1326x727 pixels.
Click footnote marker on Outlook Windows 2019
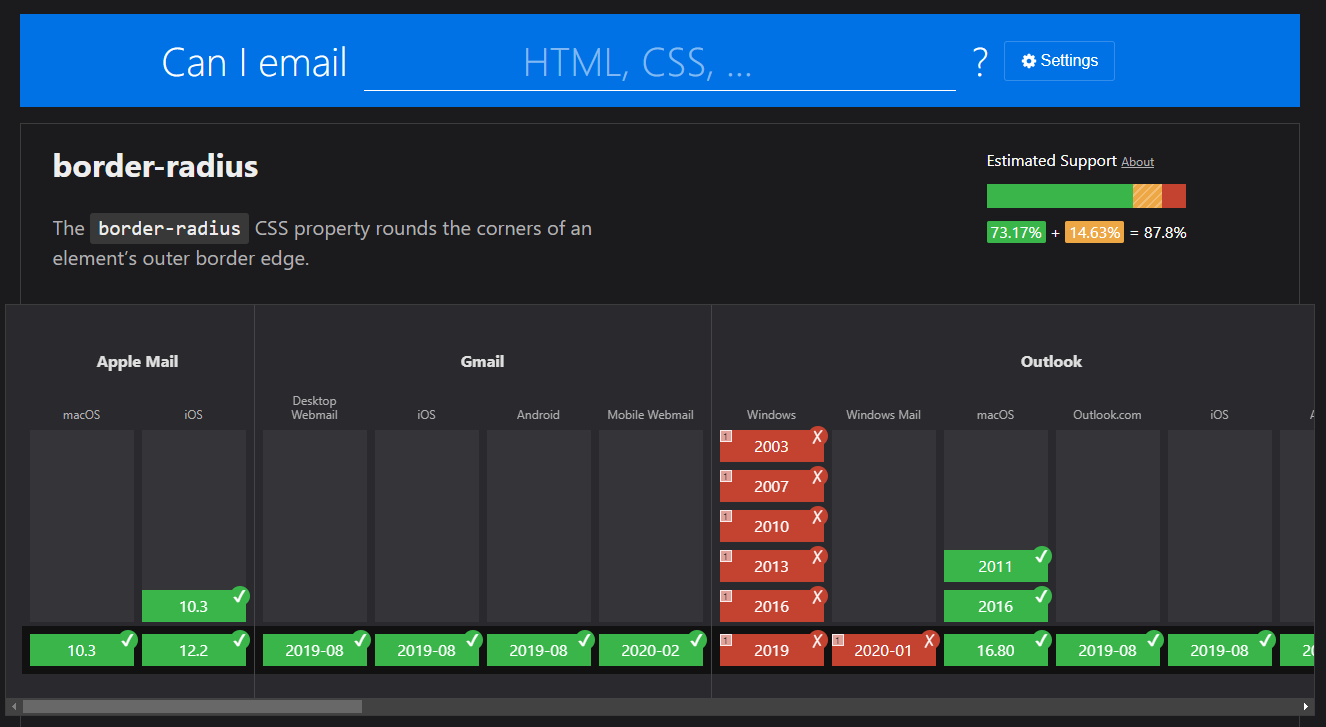coord(726,640)
